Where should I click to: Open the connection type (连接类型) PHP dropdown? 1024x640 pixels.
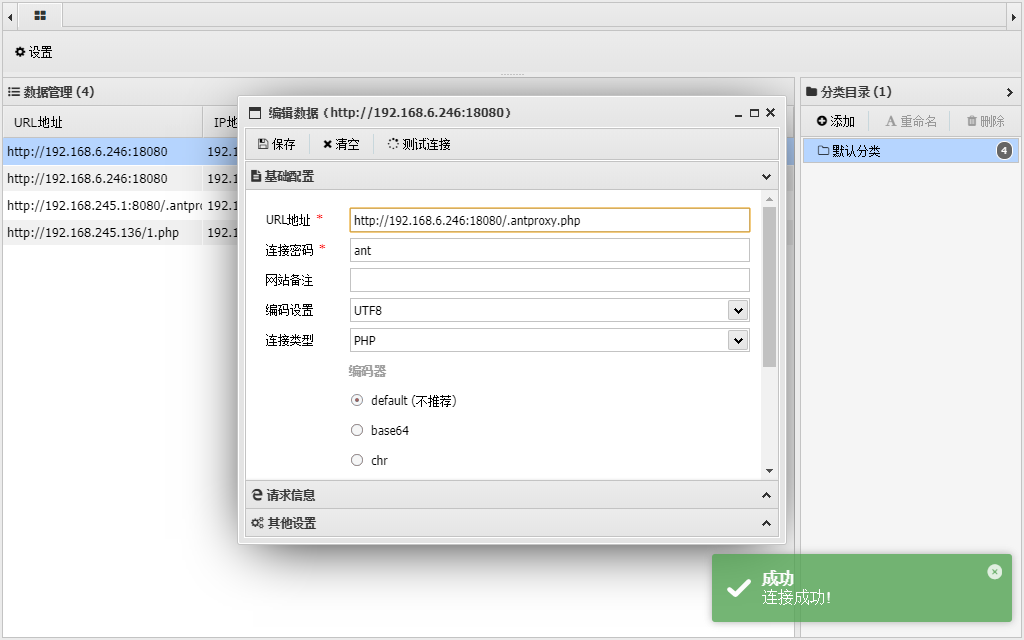pos(738,340)
